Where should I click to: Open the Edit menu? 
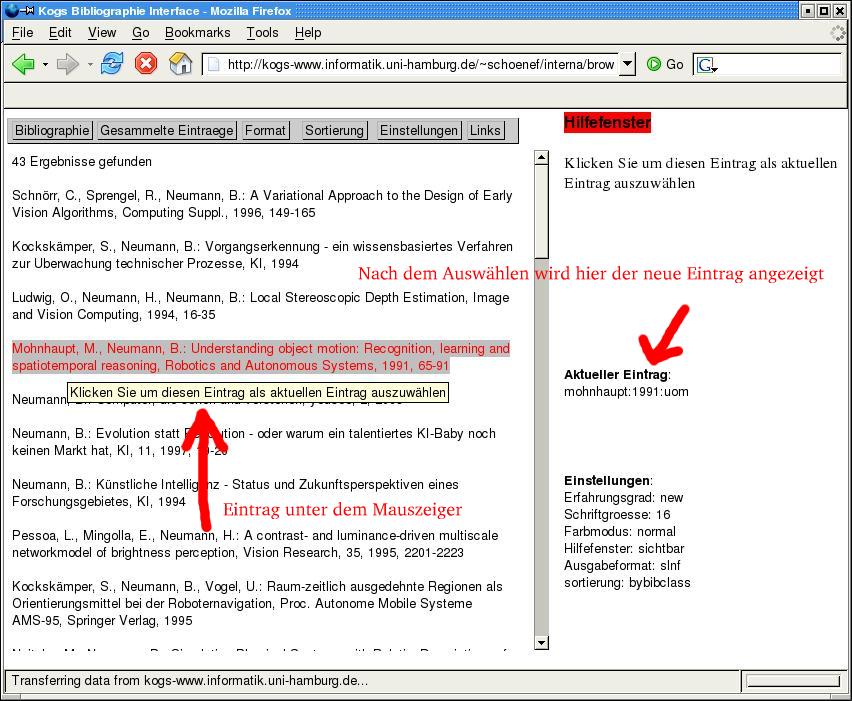coord(60,33)
